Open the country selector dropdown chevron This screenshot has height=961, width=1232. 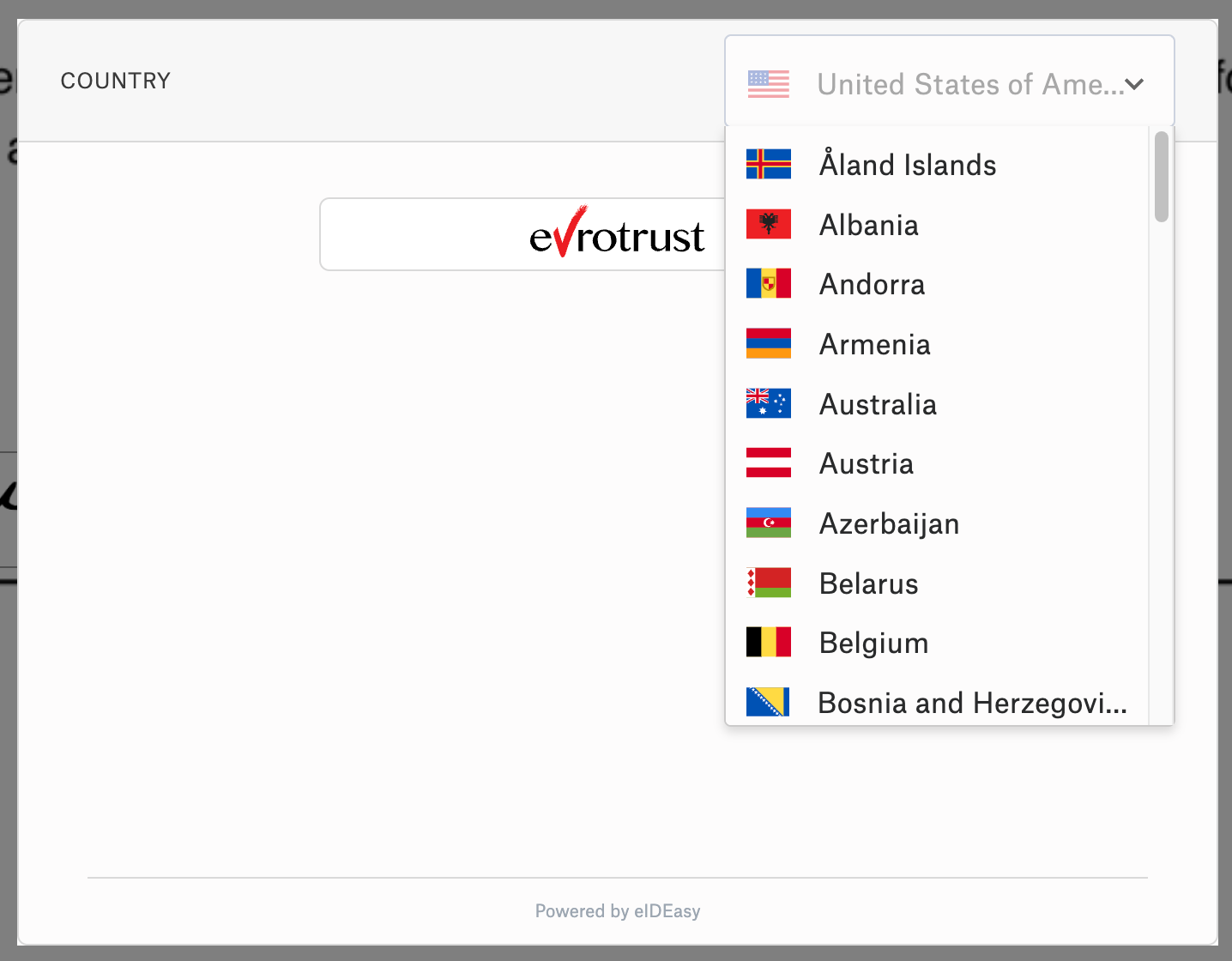[x=1135, y=84]
